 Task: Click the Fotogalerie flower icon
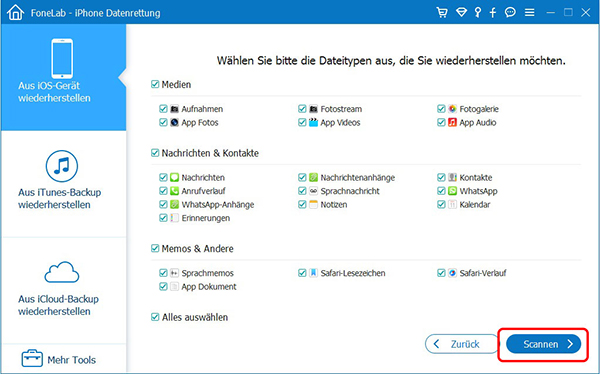[x=452, y=109]
